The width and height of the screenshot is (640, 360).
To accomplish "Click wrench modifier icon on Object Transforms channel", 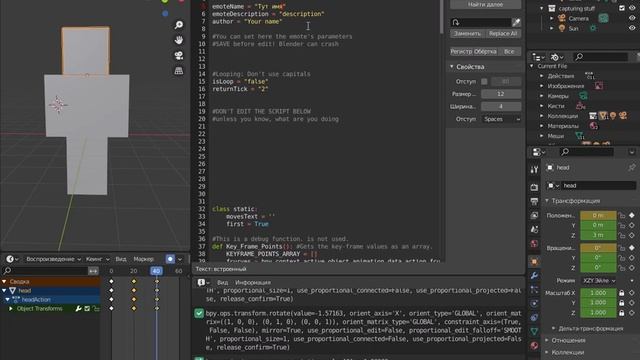I will click(78, 309).
